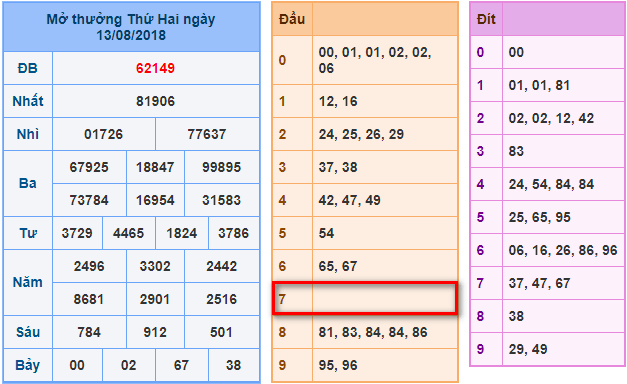Click Đít row 5 values 25, 65, 95
This screenshot has width=627, height=384.
pos(539,217)
